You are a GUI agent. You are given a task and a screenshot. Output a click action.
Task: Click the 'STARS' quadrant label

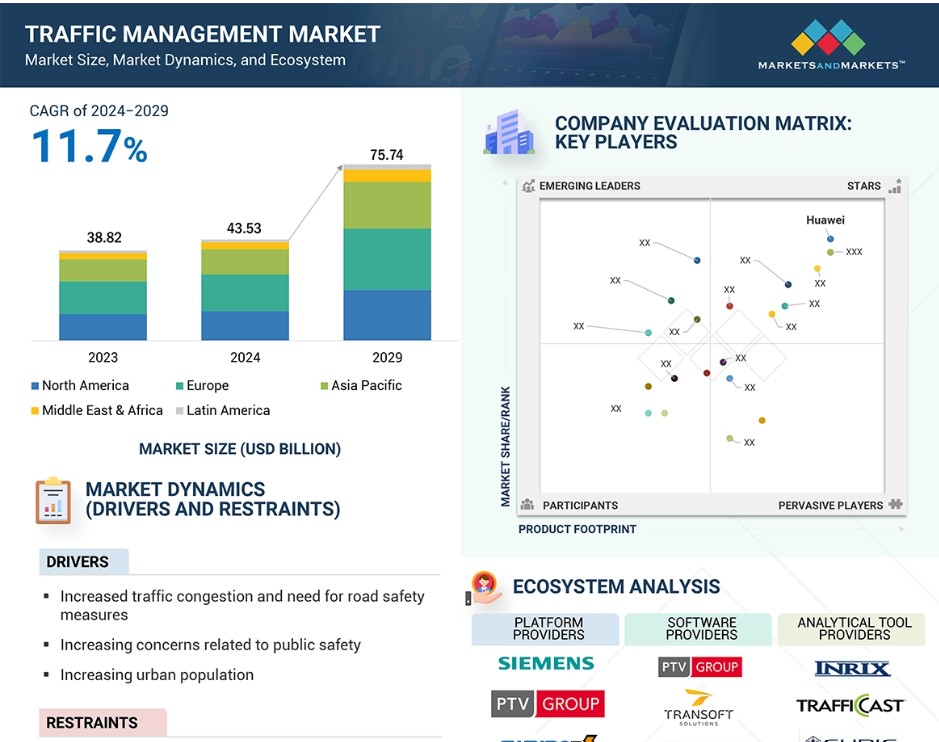864,186
